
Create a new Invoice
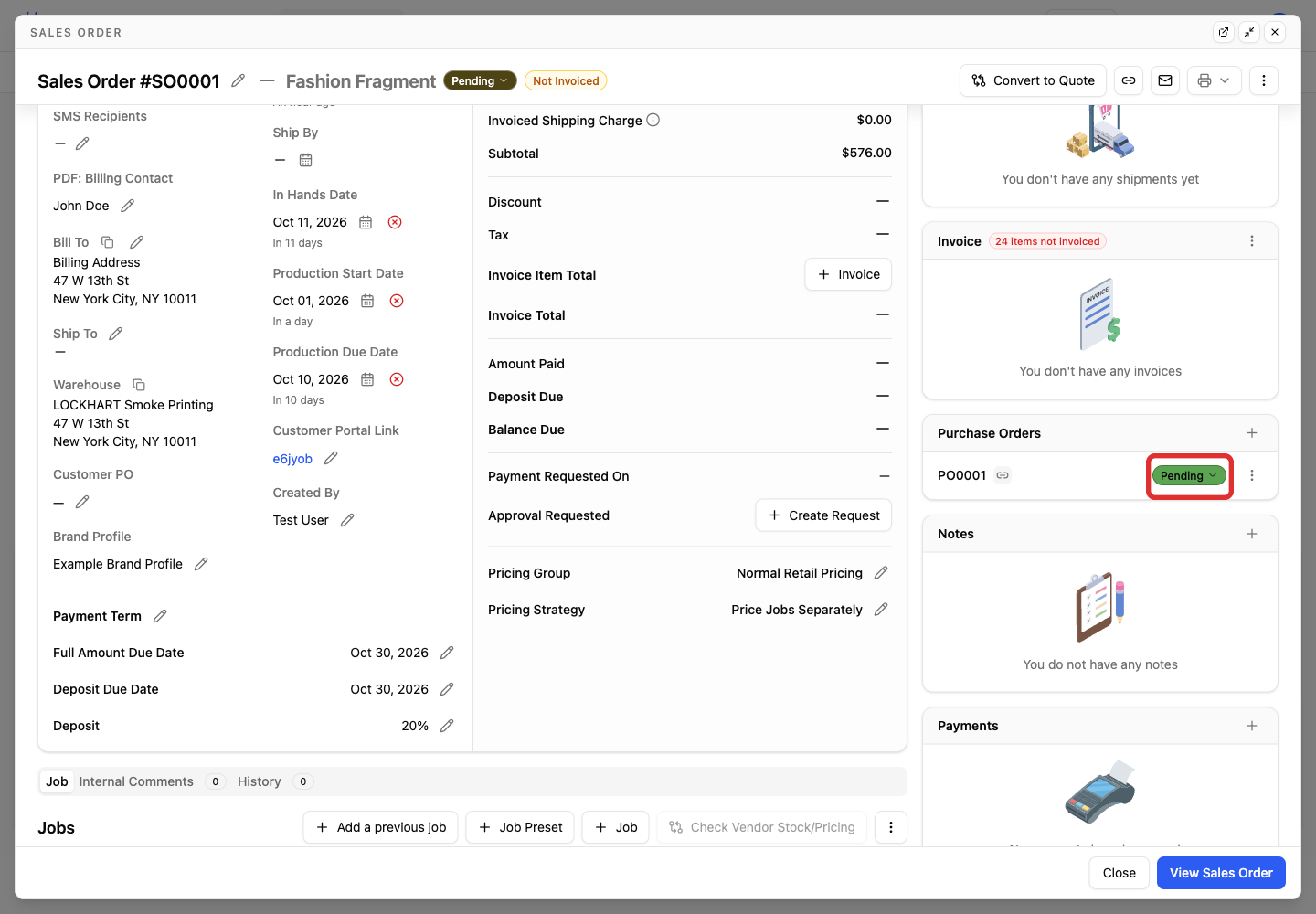click(848, 274)
